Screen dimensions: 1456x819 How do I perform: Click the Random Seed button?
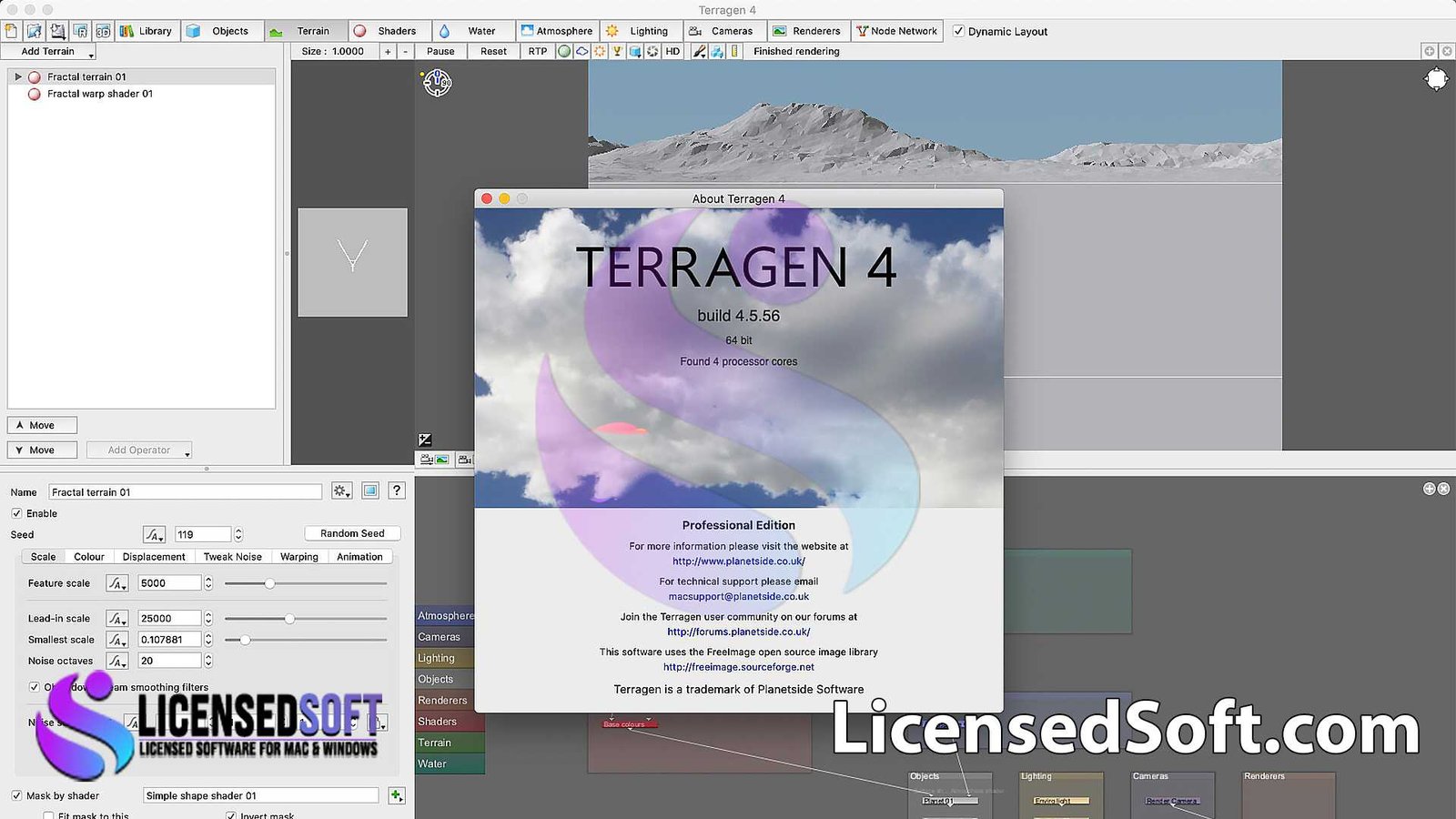coord(353,533)
